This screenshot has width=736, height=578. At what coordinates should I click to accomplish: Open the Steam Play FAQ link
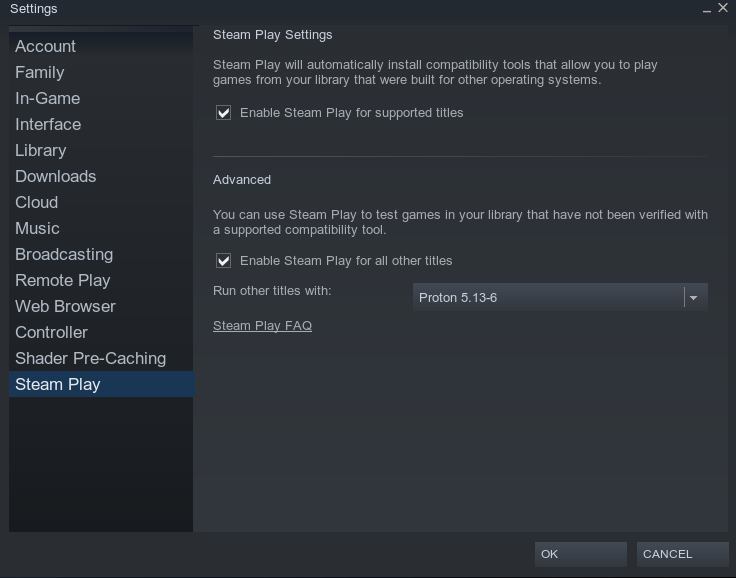[262, 326]
